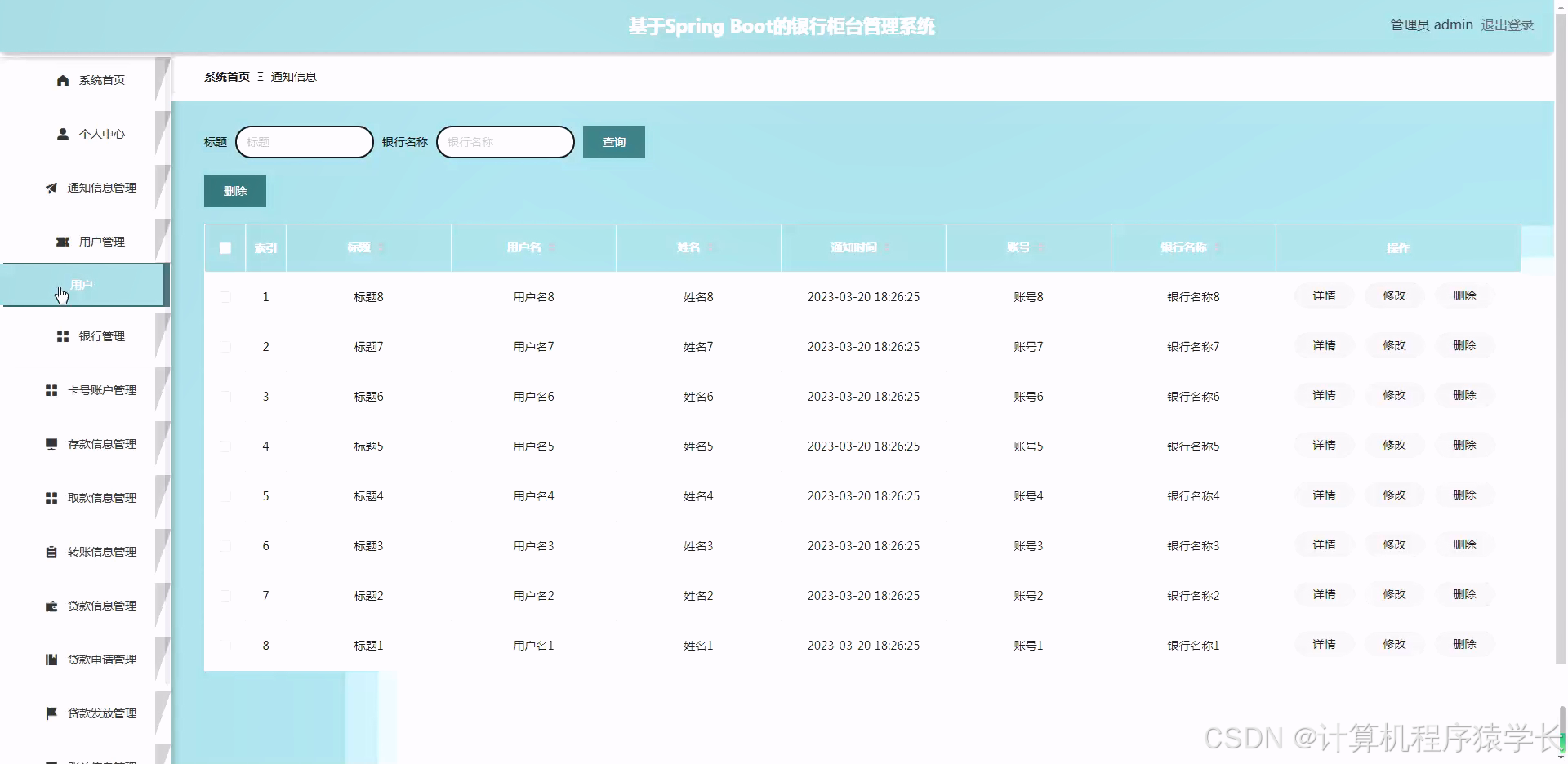Click the 标题 search input field

(x=305, y=142)
